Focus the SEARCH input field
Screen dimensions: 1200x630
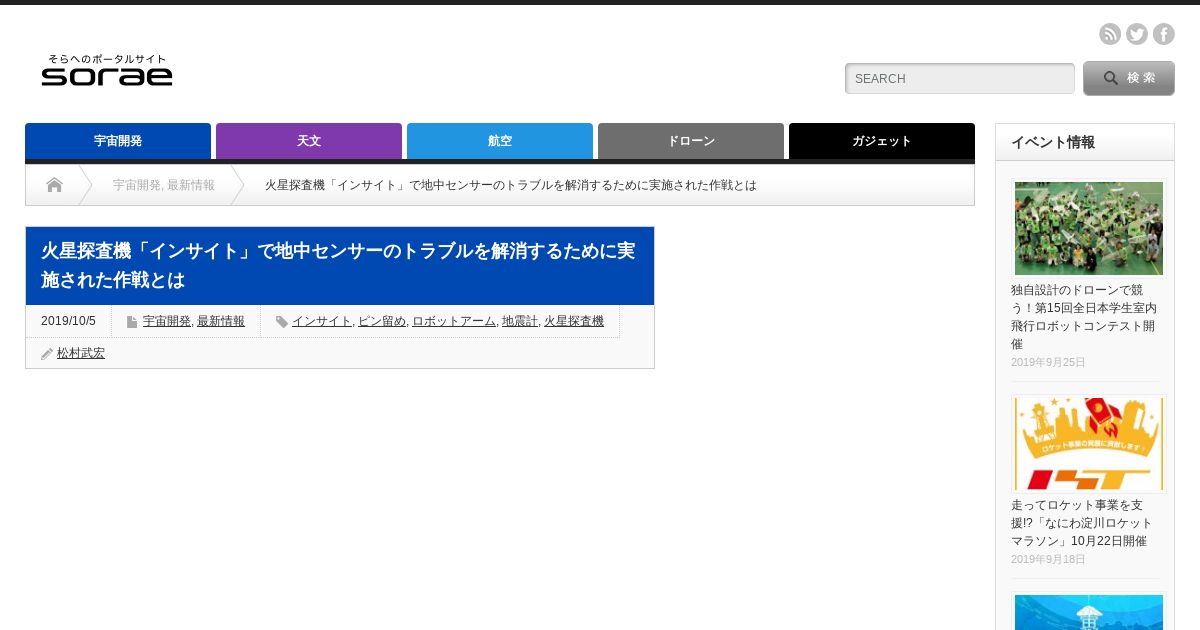[959, 78]
